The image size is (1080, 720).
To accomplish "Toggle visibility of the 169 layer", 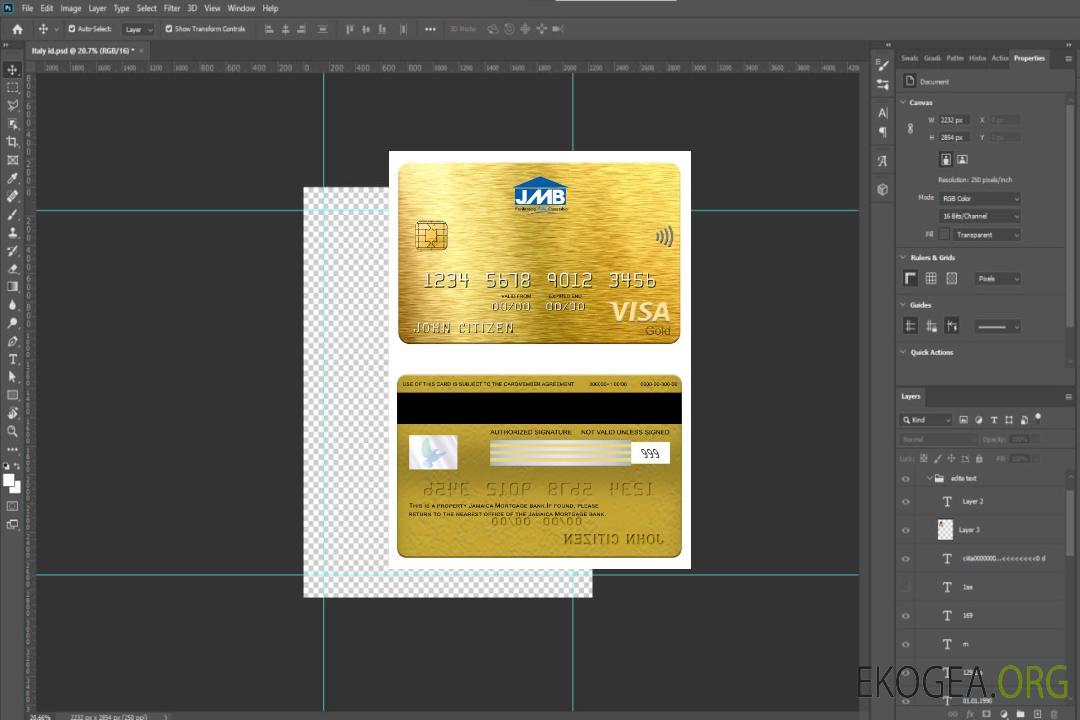I will pyautogui.click(x=906, y=616).
